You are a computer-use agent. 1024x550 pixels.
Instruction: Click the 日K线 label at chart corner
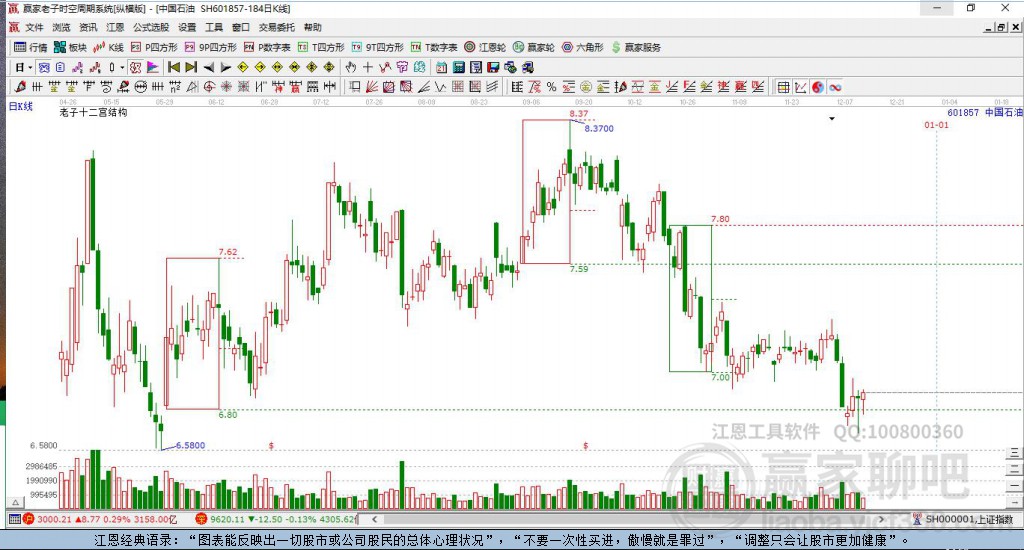pyautogui.click(x=20, y=106)
